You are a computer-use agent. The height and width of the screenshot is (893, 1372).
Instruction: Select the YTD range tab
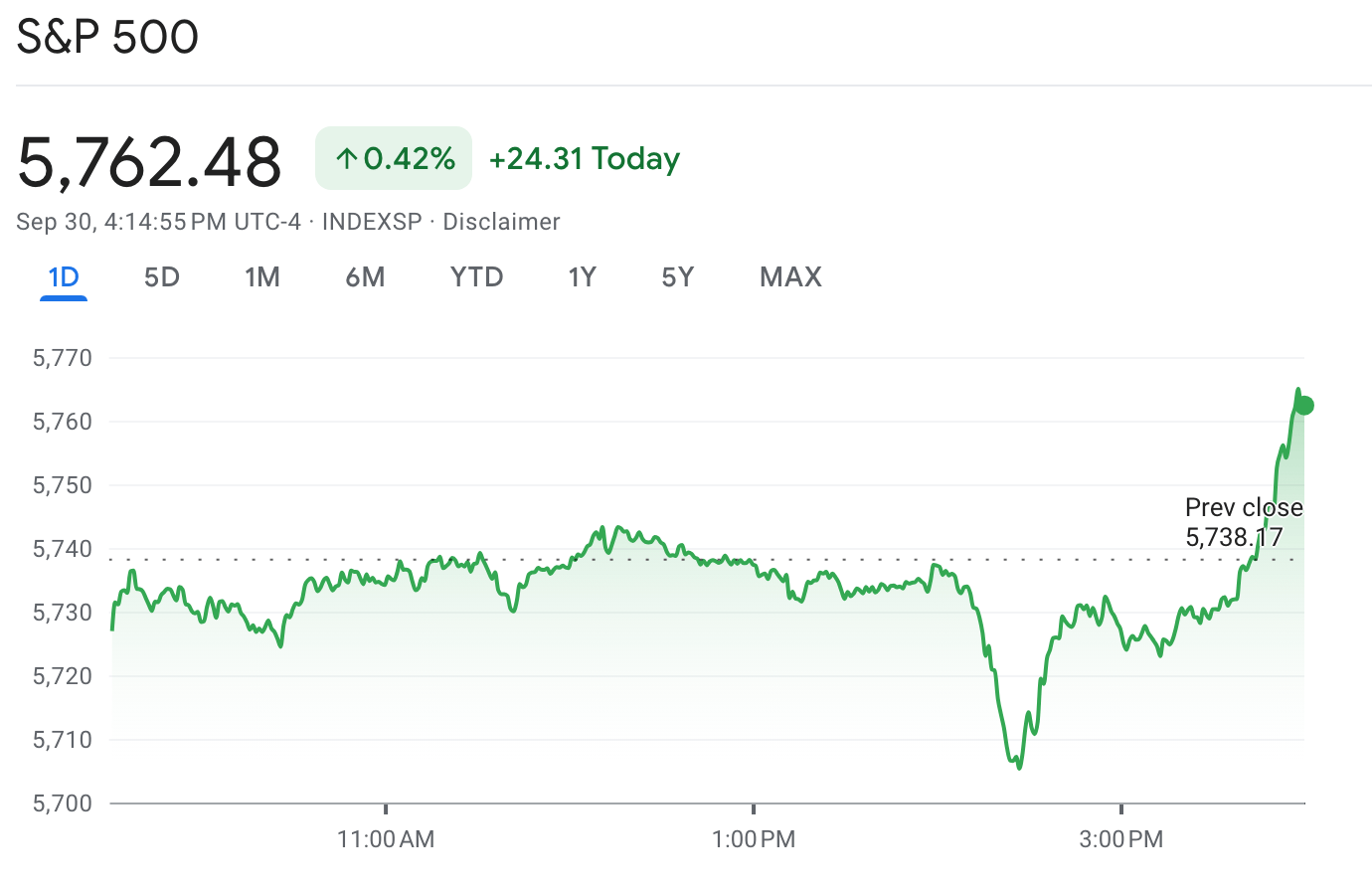pos(476,276)
